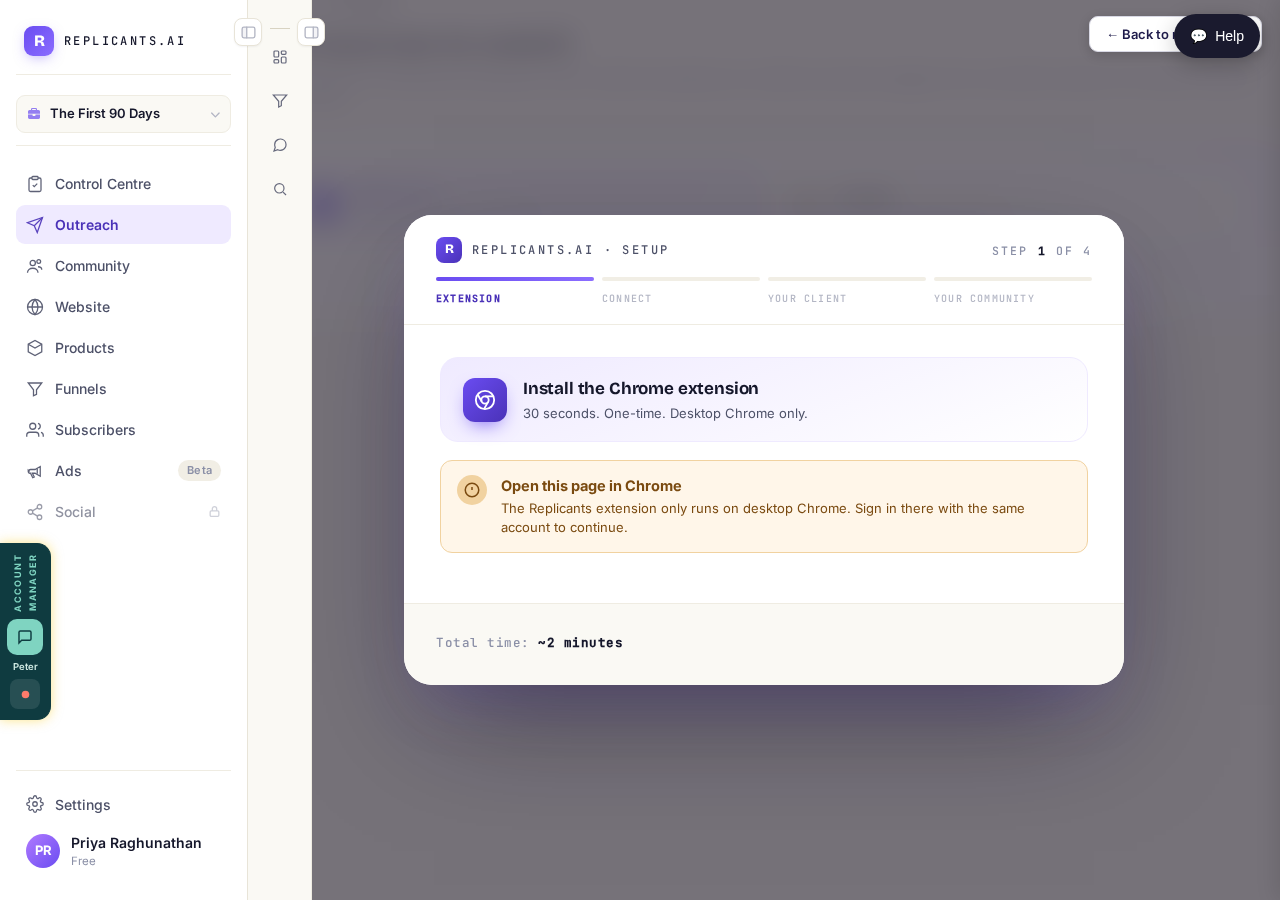1280x900 pixels.
Task: Go to Control Centre in the sidebar
Action: [123, 184]
